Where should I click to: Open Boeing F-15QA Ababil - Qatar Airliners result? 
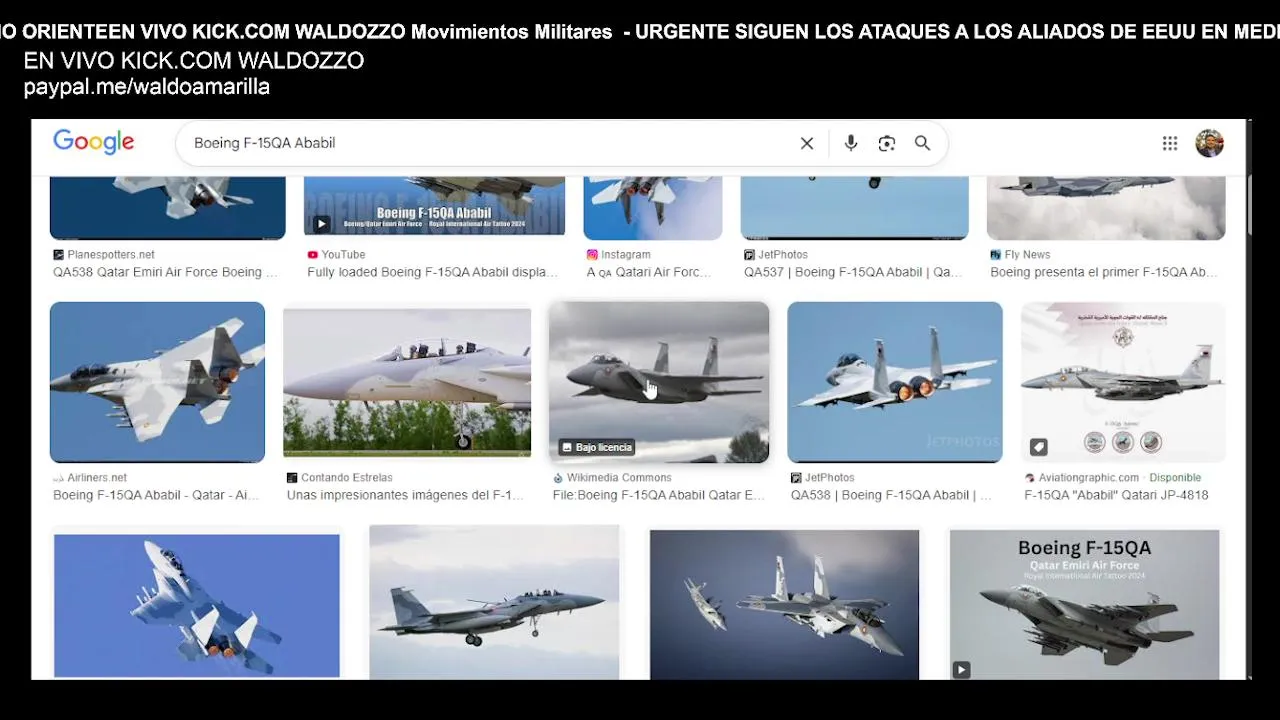156,495
